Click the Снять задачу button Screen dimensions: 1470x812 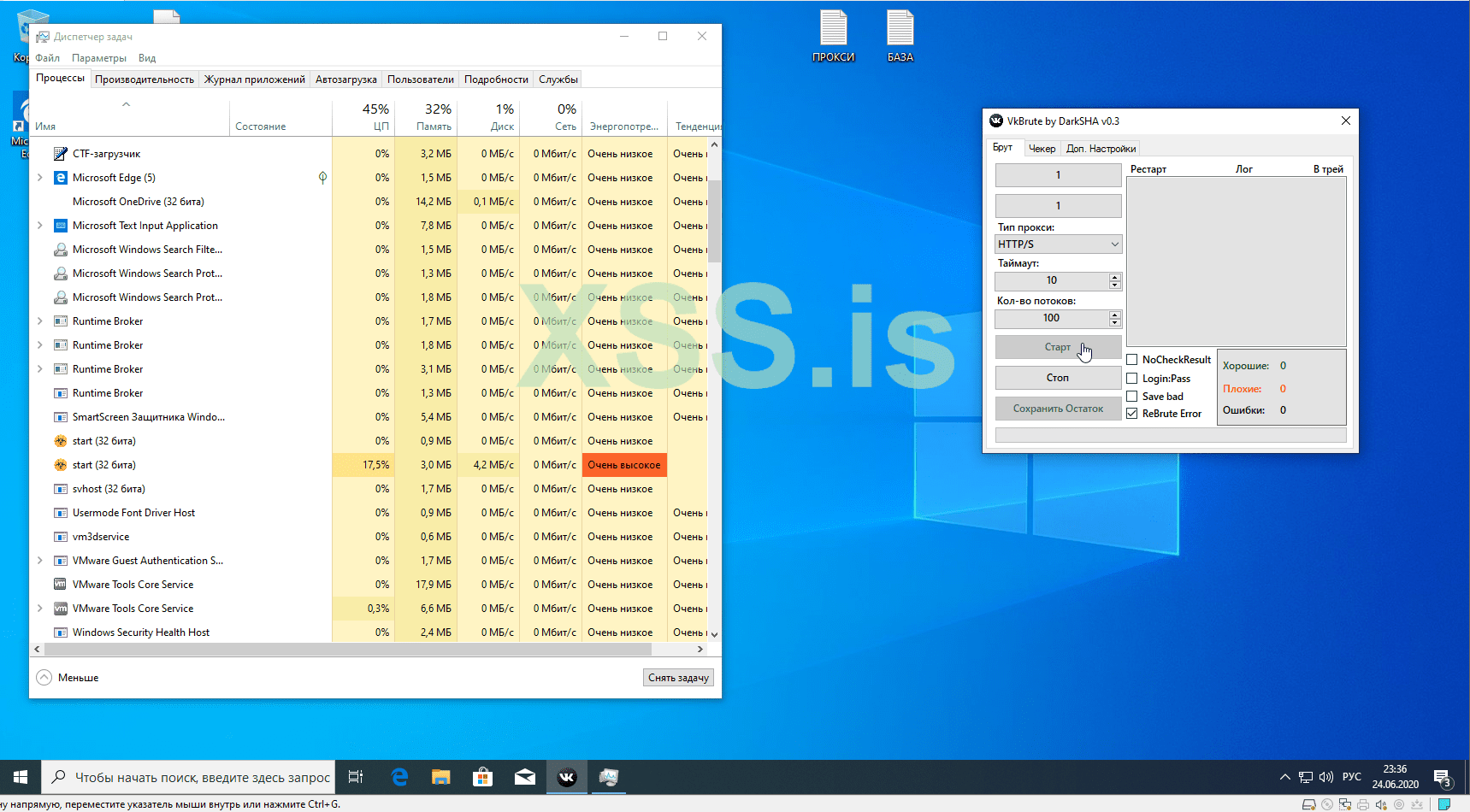678,678
